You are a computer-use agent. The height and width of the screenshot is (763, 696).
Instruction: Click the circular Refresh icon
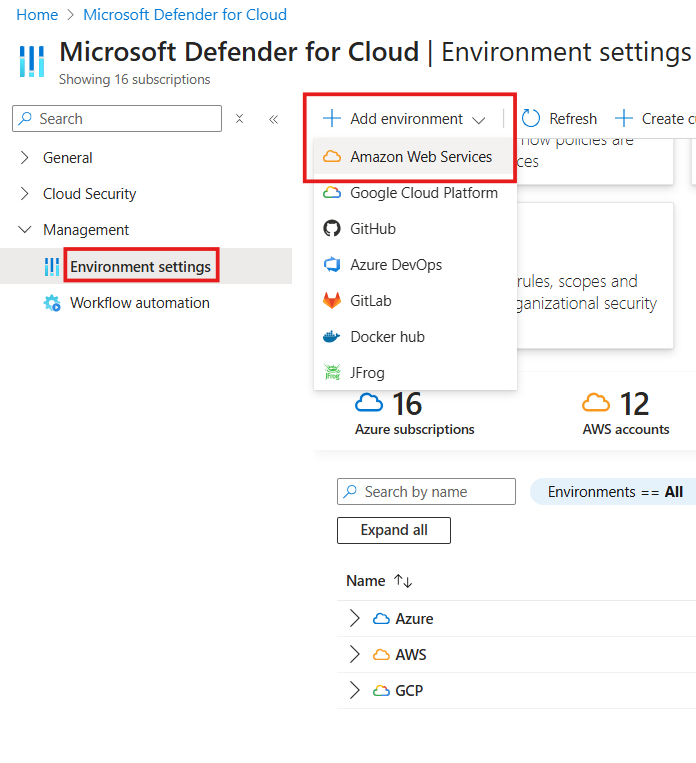(531, 118)
